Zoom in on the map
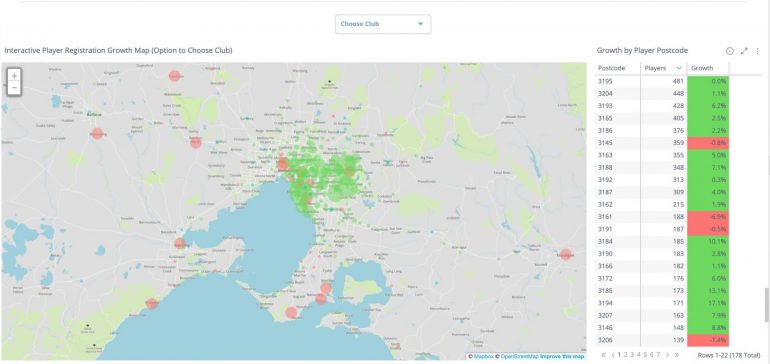This screenshot has width=770, height=364. (14, 76)
